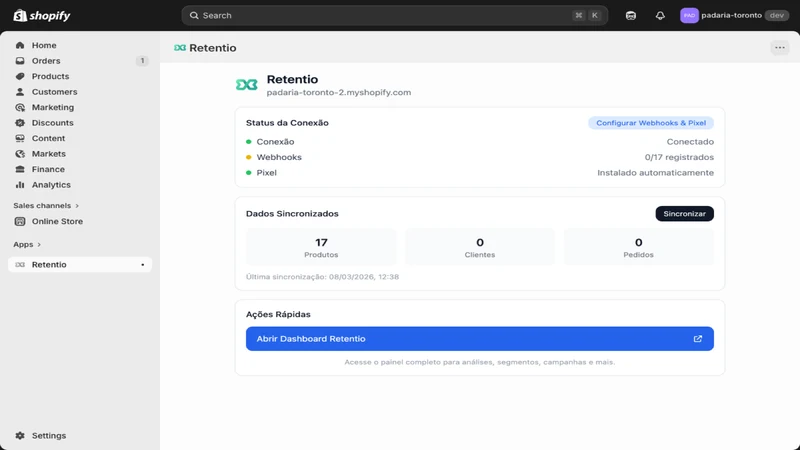Click the Orders inbox icon

[20, 61]
